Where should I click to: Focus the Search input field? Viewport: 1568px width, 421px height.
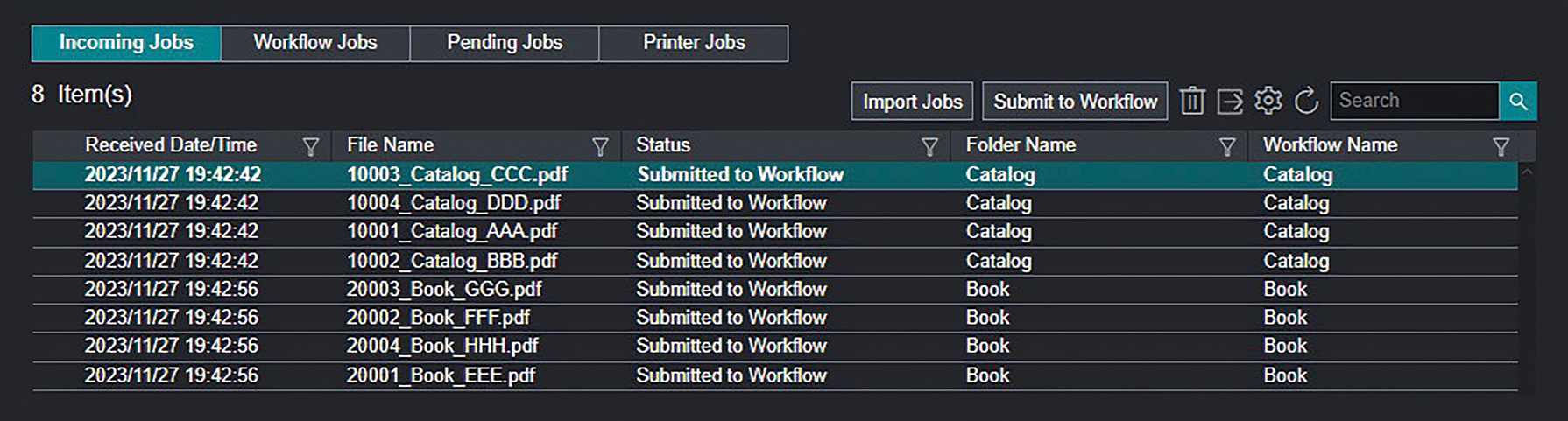click(x=1413, y=102)
